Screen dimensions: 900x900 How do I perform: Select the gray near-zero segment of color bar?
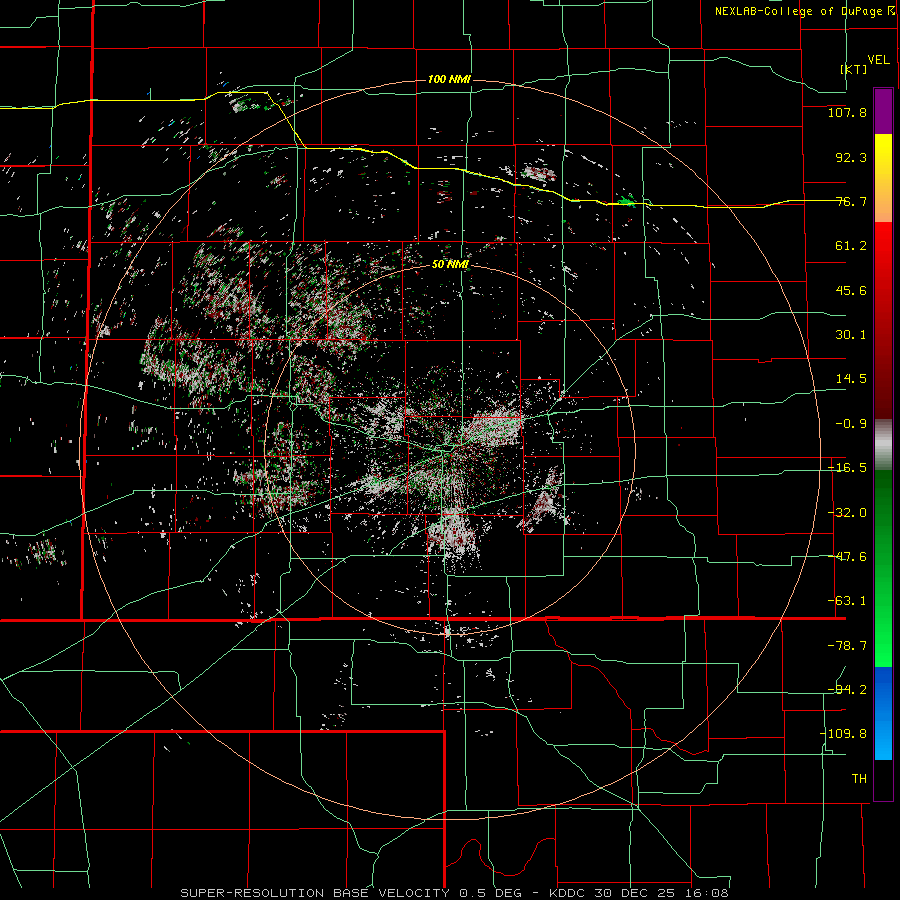[x=883, y=445]
